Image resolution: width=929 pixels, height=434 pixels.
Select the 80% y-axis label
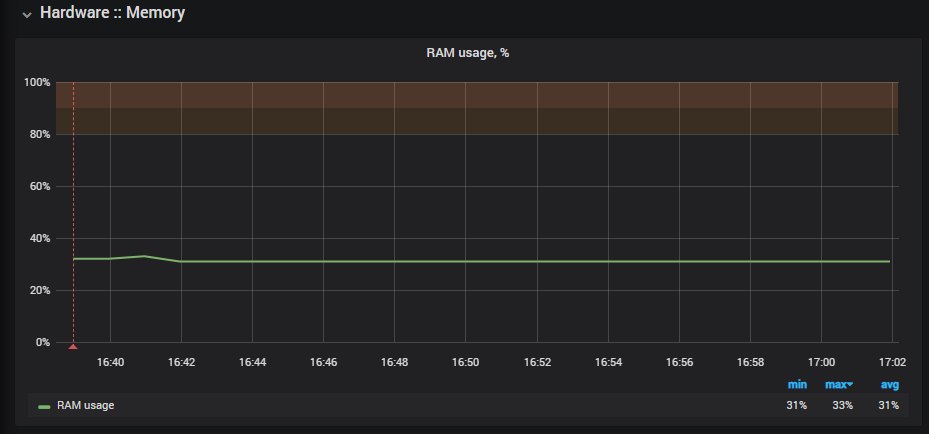pos(39,134)
